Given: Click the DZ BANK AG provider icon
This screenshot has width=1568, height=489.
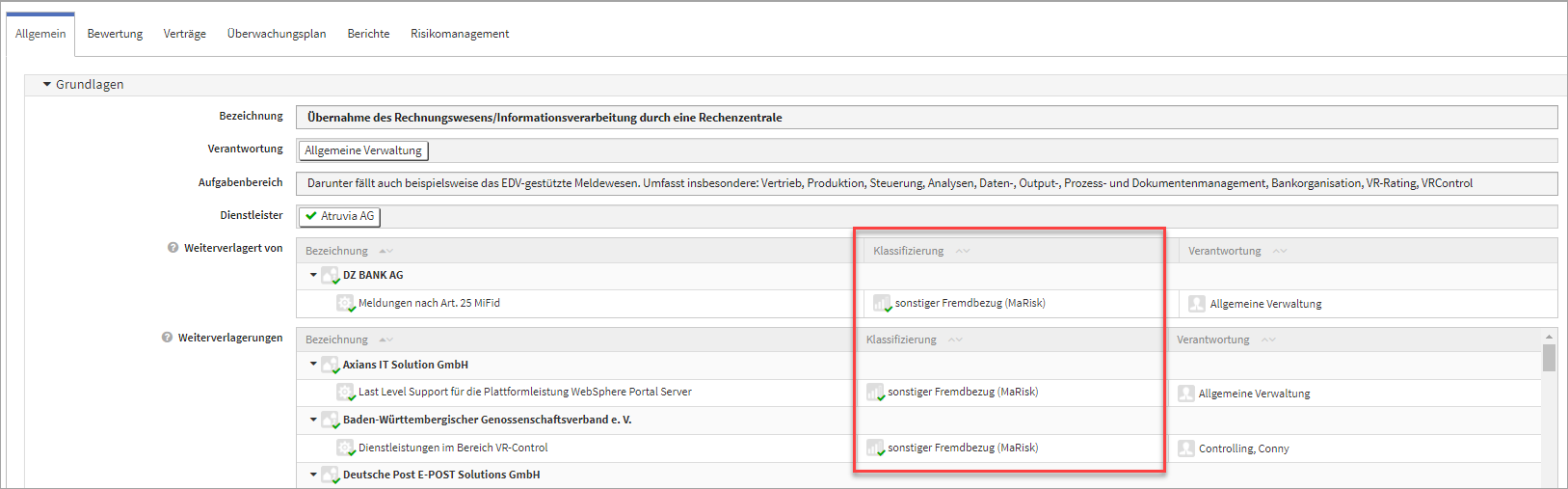Looking at the screenshot, I should coord(331,276).
